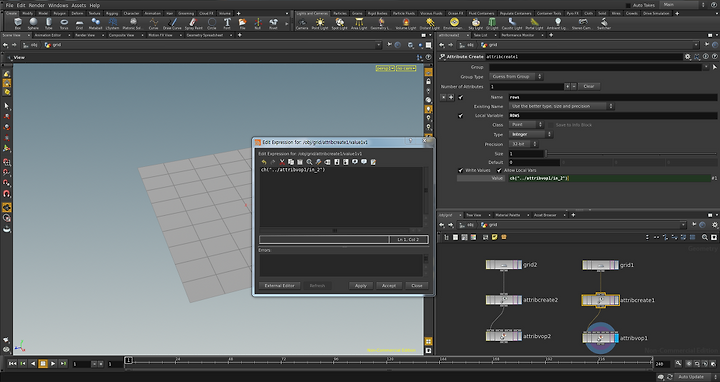
Task: Click Close button in Edit Expression dialog
Action: (x=417, y=286)
